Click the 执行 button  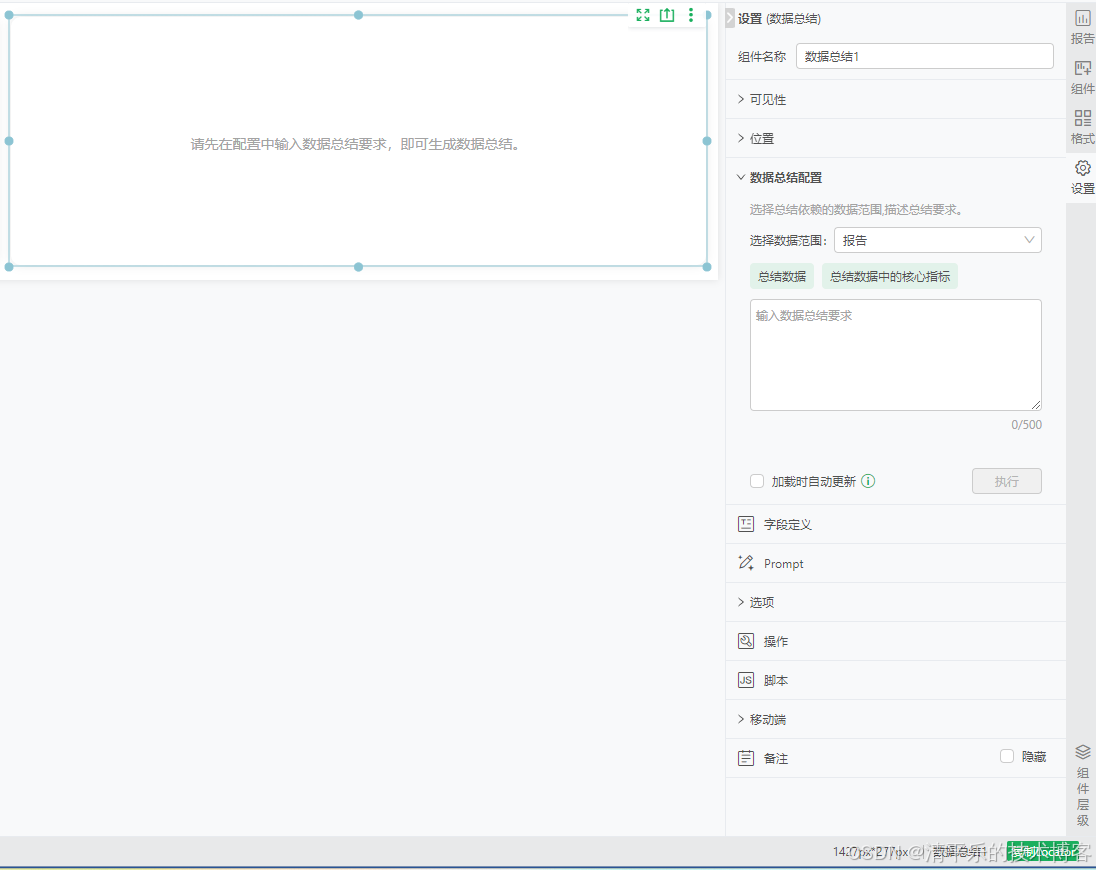click(x=1006, y=481)
